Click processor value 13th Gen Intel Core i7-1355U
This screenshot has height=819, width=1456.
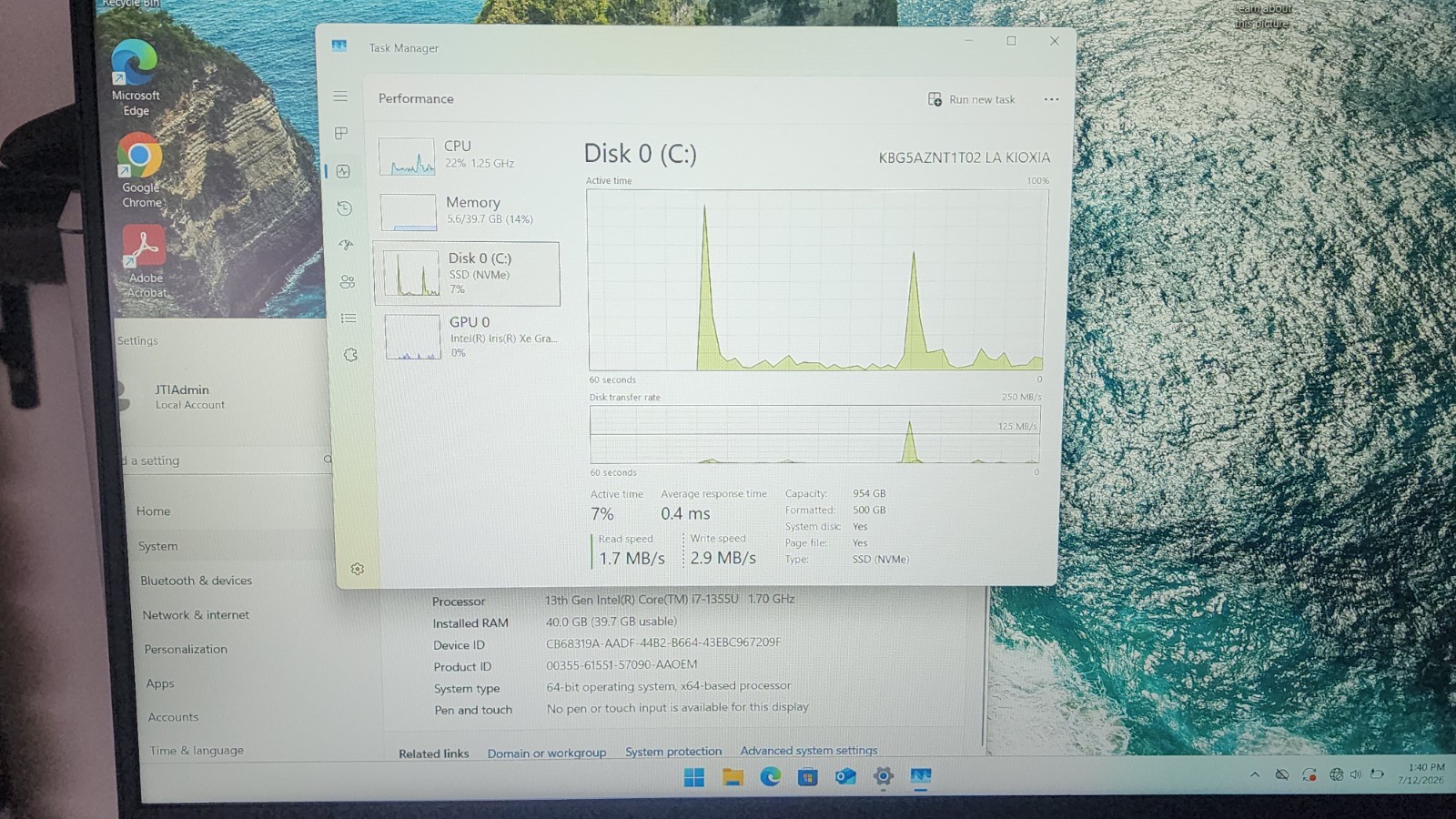point(670,600)
